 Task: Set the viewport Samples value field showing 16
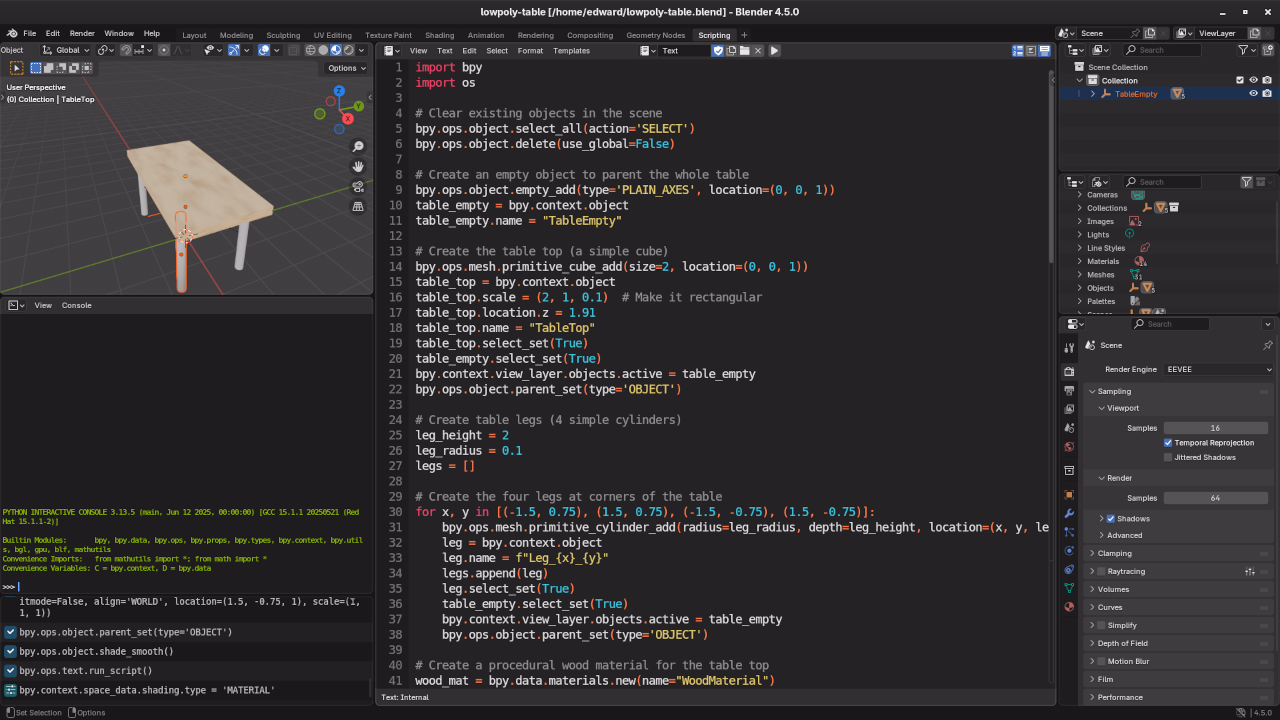(x=1215, y=428)
